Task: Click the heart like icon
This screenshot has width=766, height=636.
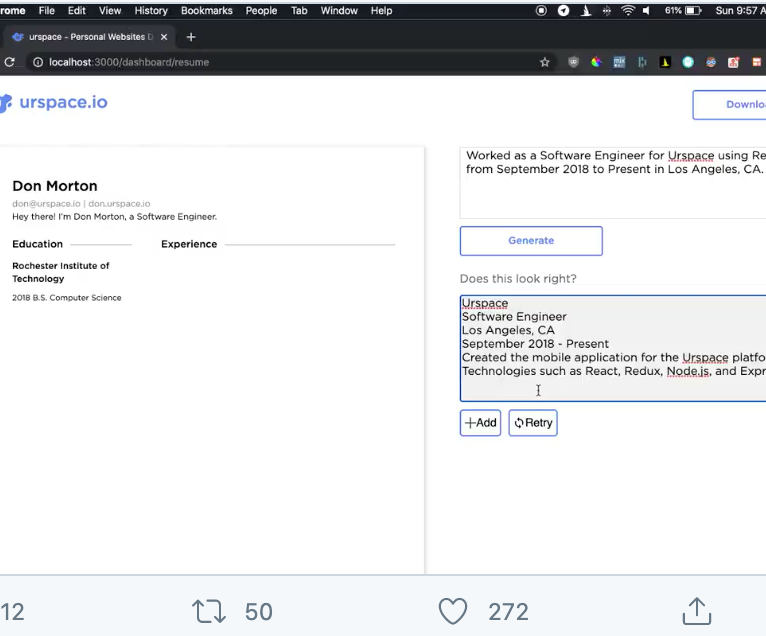Action: [x=453, y=611]
